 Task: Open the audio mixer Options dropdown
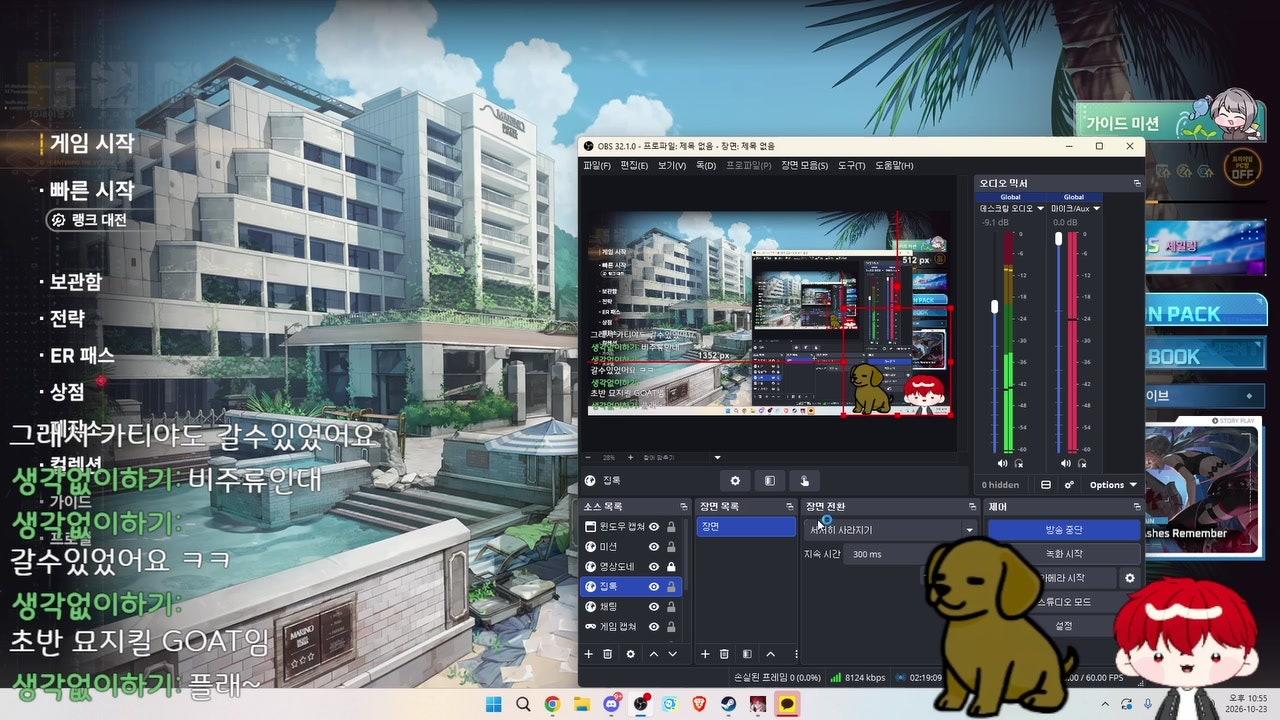click(1113, 485)
